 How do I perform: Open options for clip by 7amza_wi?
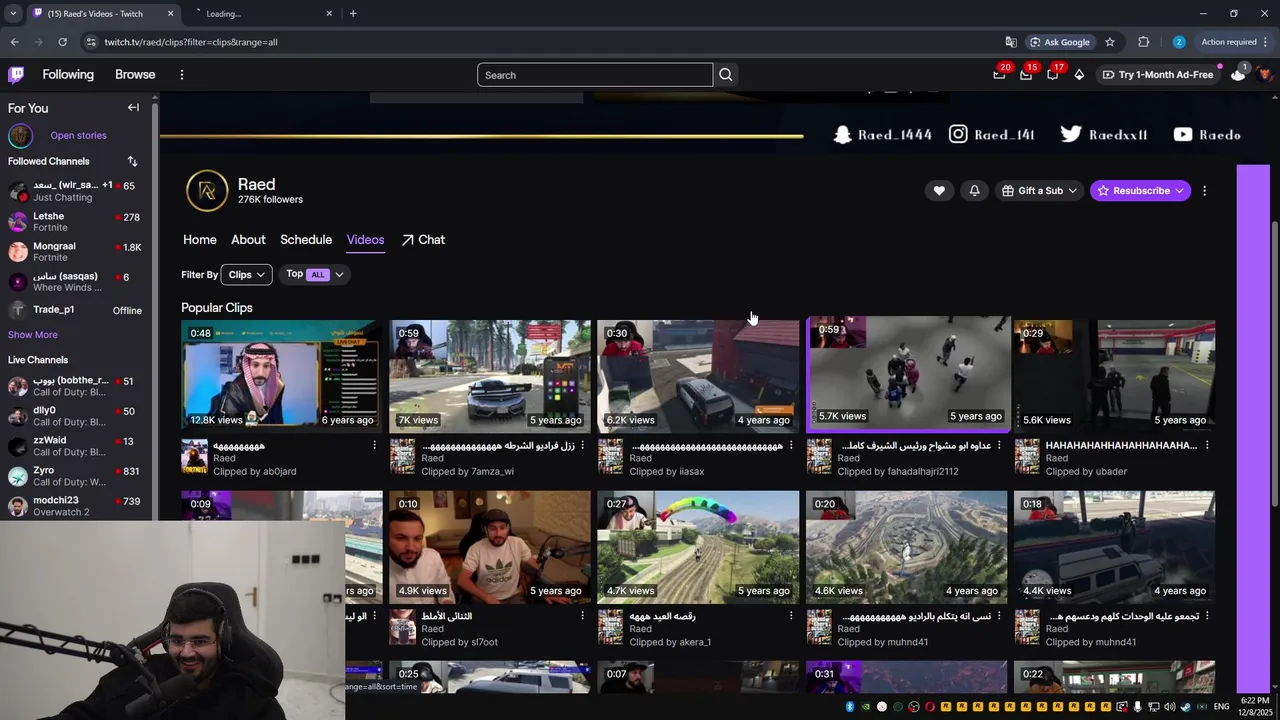click(583, 445)
